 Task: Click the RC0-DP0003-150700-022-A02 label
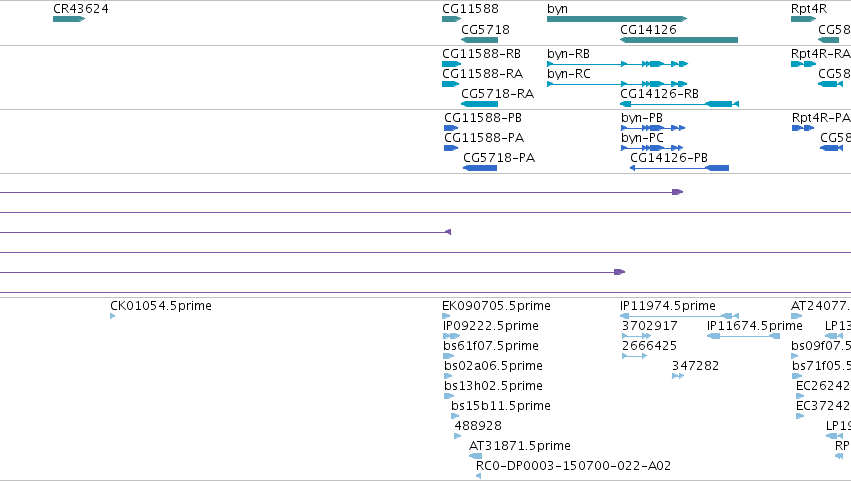point(573,466)
